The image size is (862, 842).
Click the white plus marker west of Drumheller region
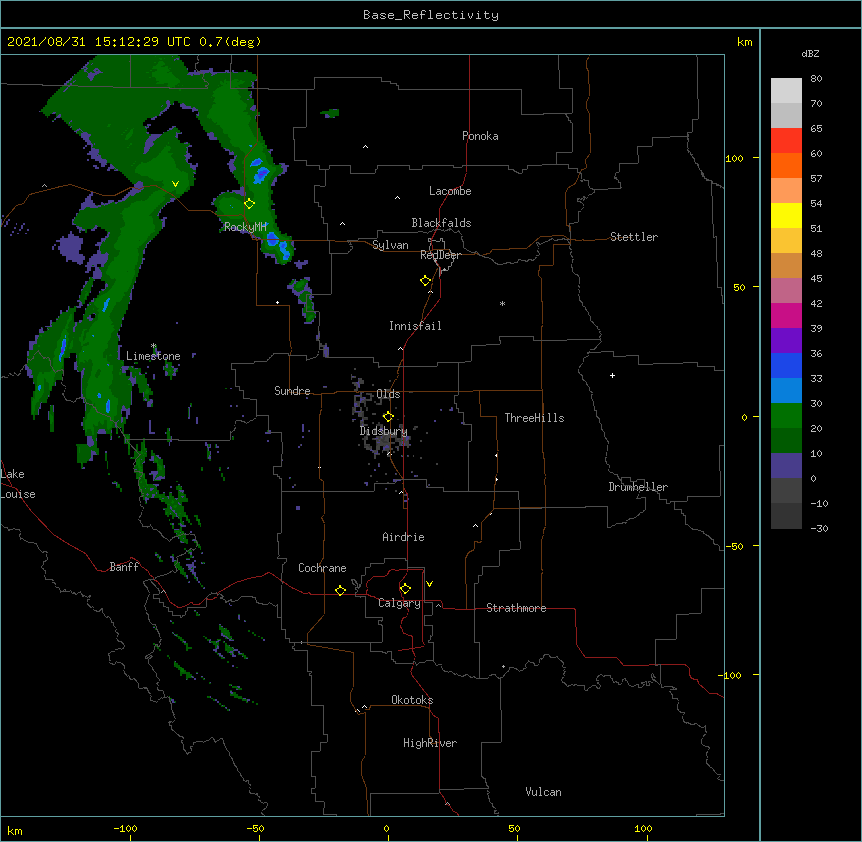point(612,375)
